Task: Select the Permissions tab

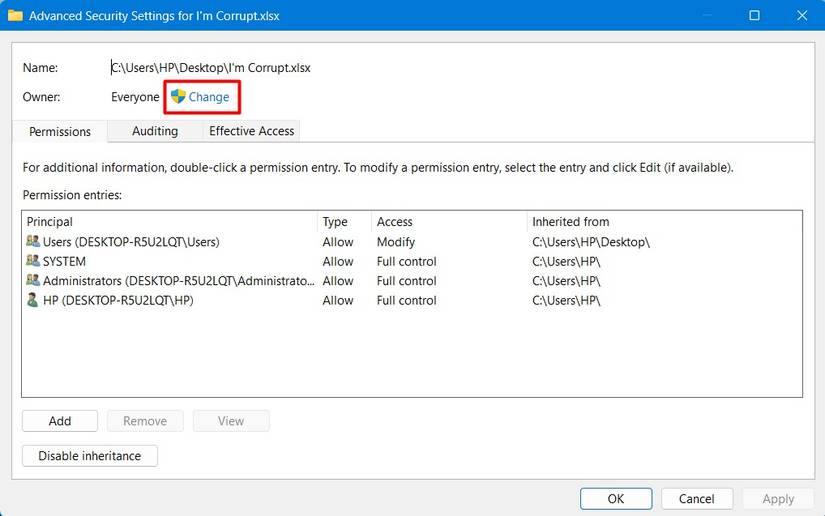Action: pyautogui.click(x=60, y=132)
